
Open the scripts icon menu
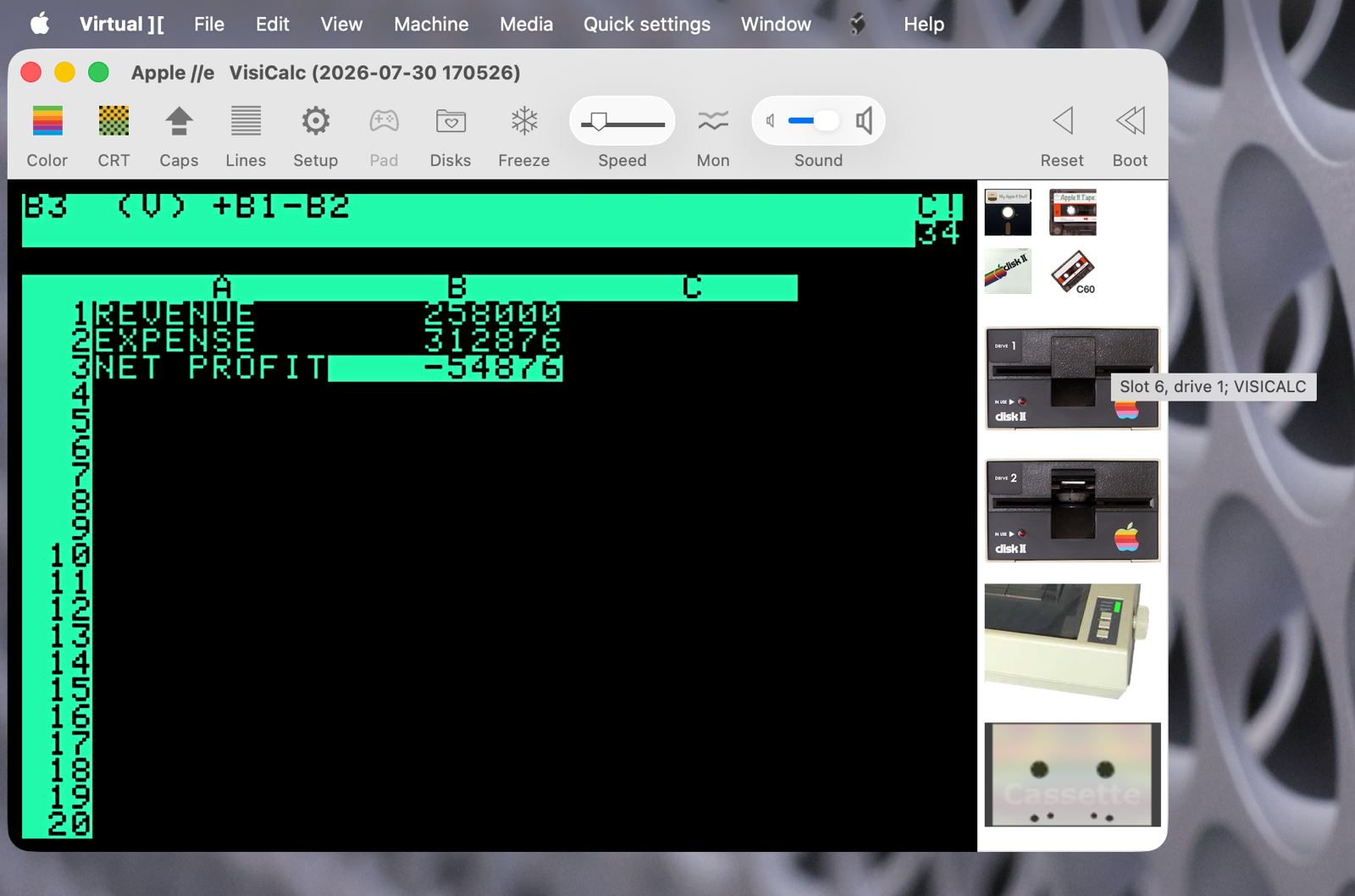coord(858,24)
